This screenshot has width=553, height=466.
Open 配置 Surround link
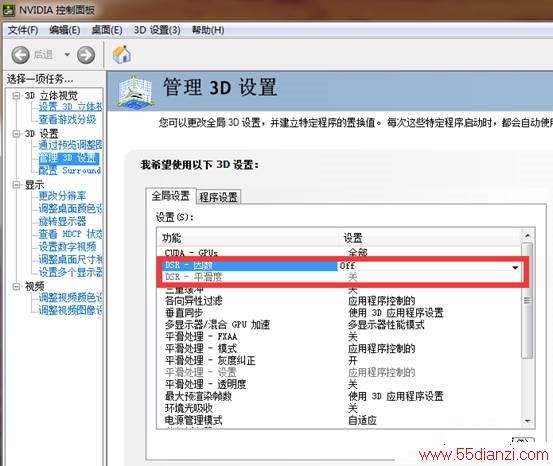tap(70, 170)
